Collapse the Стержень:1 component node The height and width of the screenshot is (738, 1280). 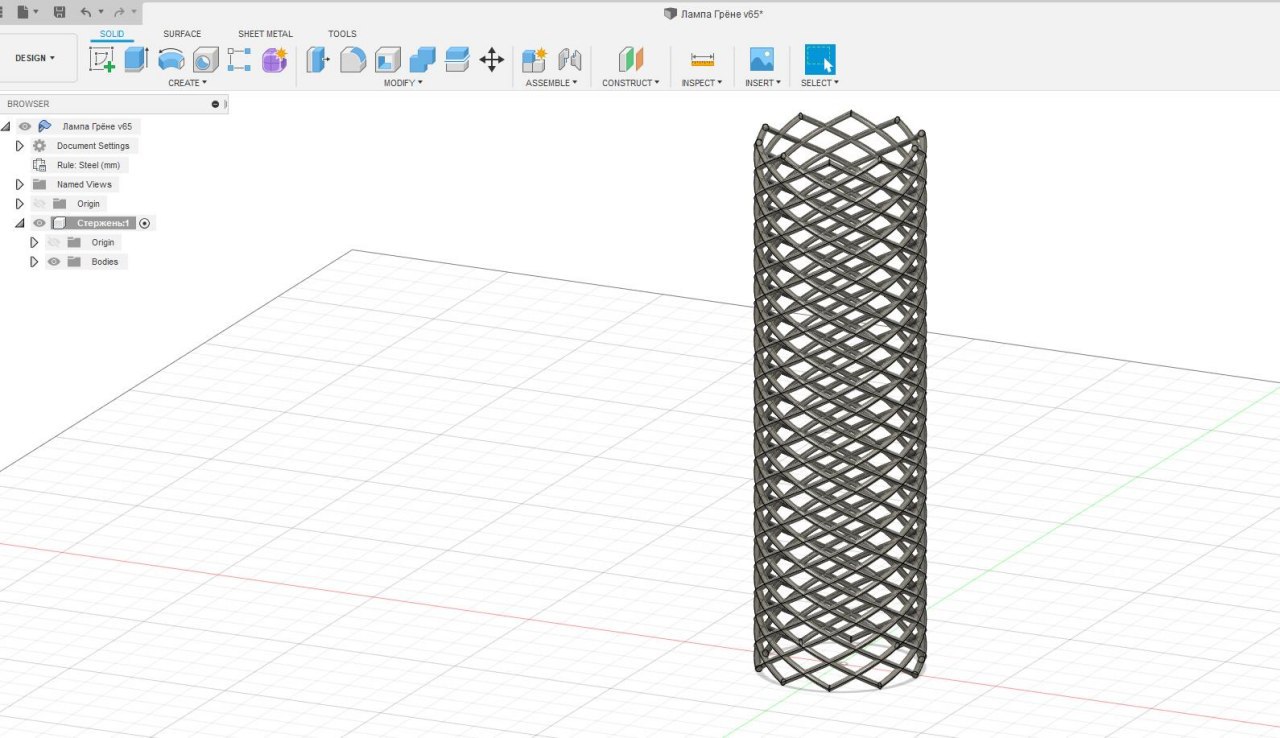point(19,223)
